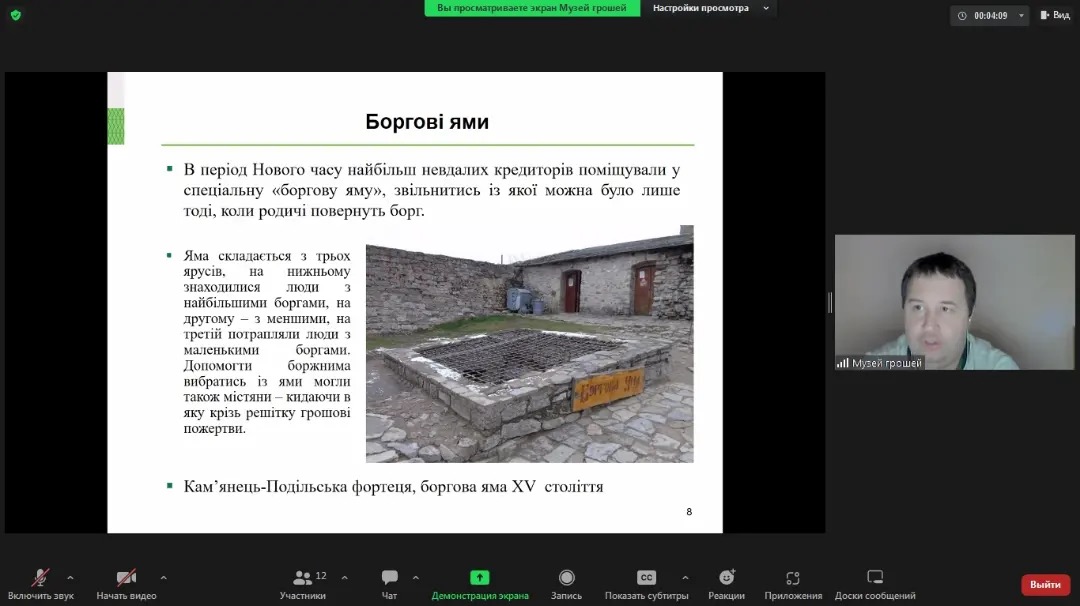Open Доски сообщений whiteboards
The width and height of the screenshot is (1080, 606).
coord(875,583)
